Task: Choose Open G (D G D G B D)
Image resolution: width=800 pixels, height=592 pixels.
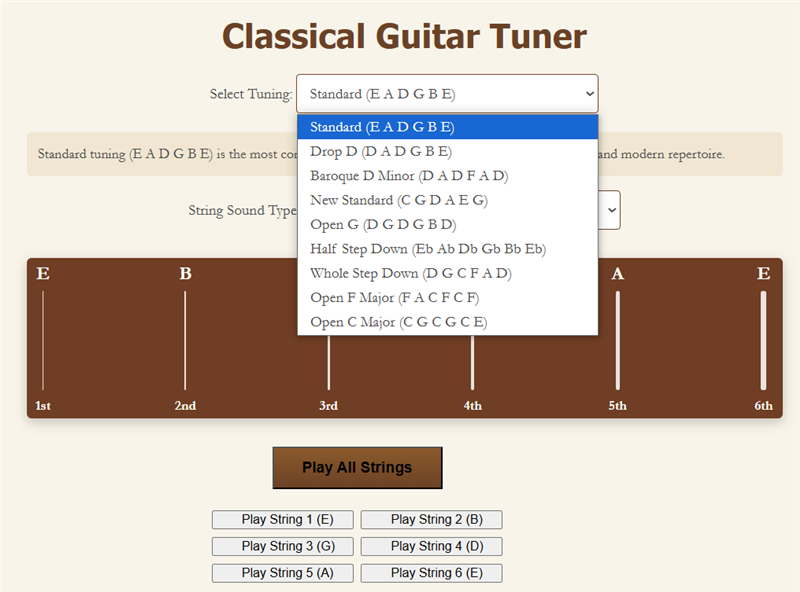Action: [x=447, y=225]
